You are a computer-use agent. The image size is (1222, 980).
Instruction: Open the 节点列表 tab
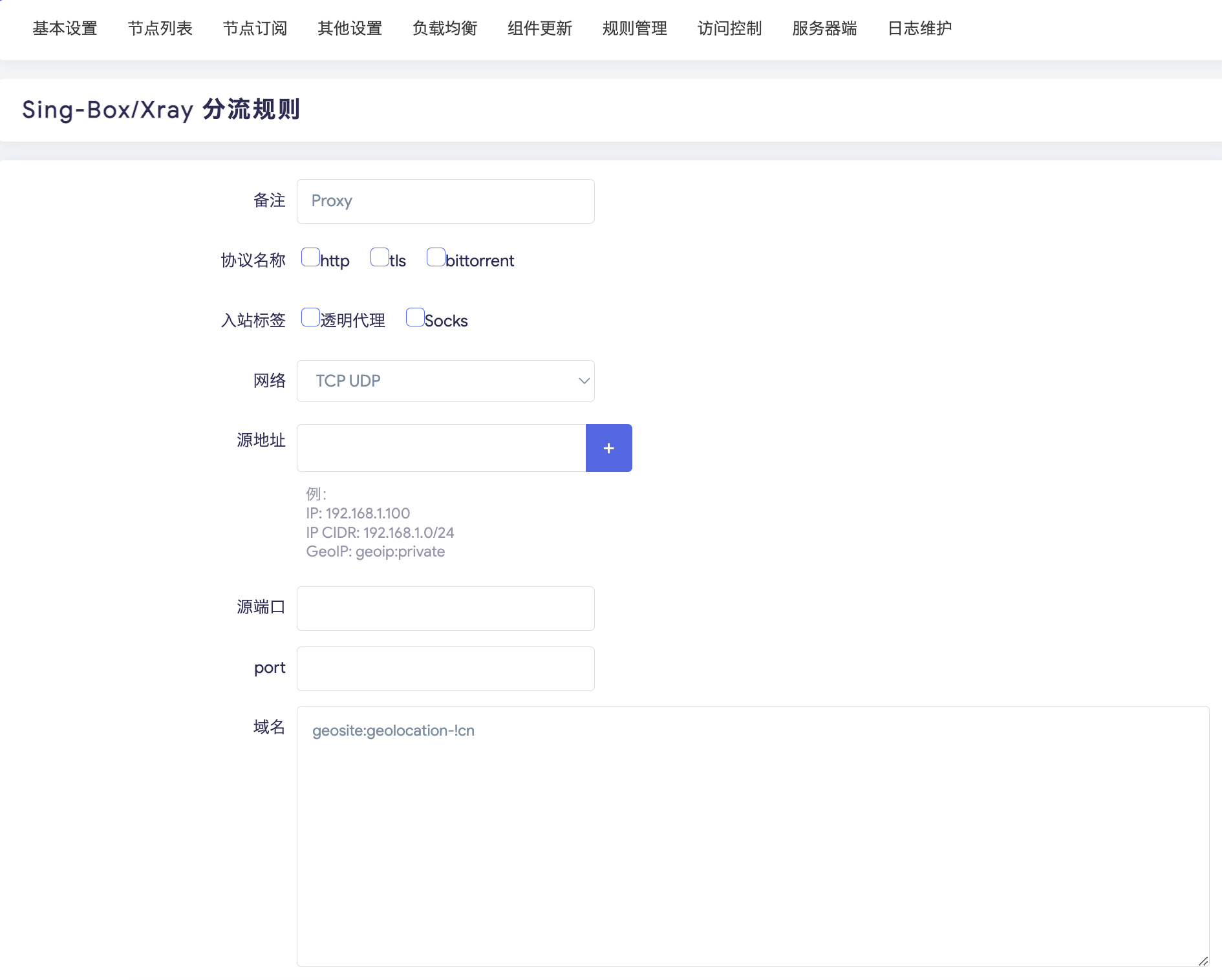(x=160, y=28)
